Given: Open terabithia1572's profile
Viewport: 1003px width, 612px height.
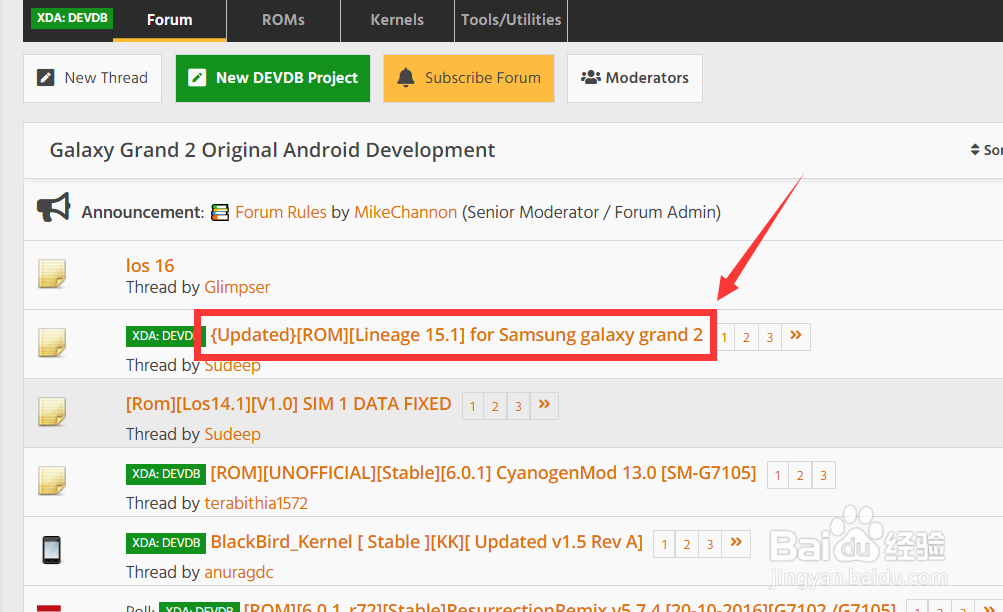Looking at the screenshot, I should (256, 503).
